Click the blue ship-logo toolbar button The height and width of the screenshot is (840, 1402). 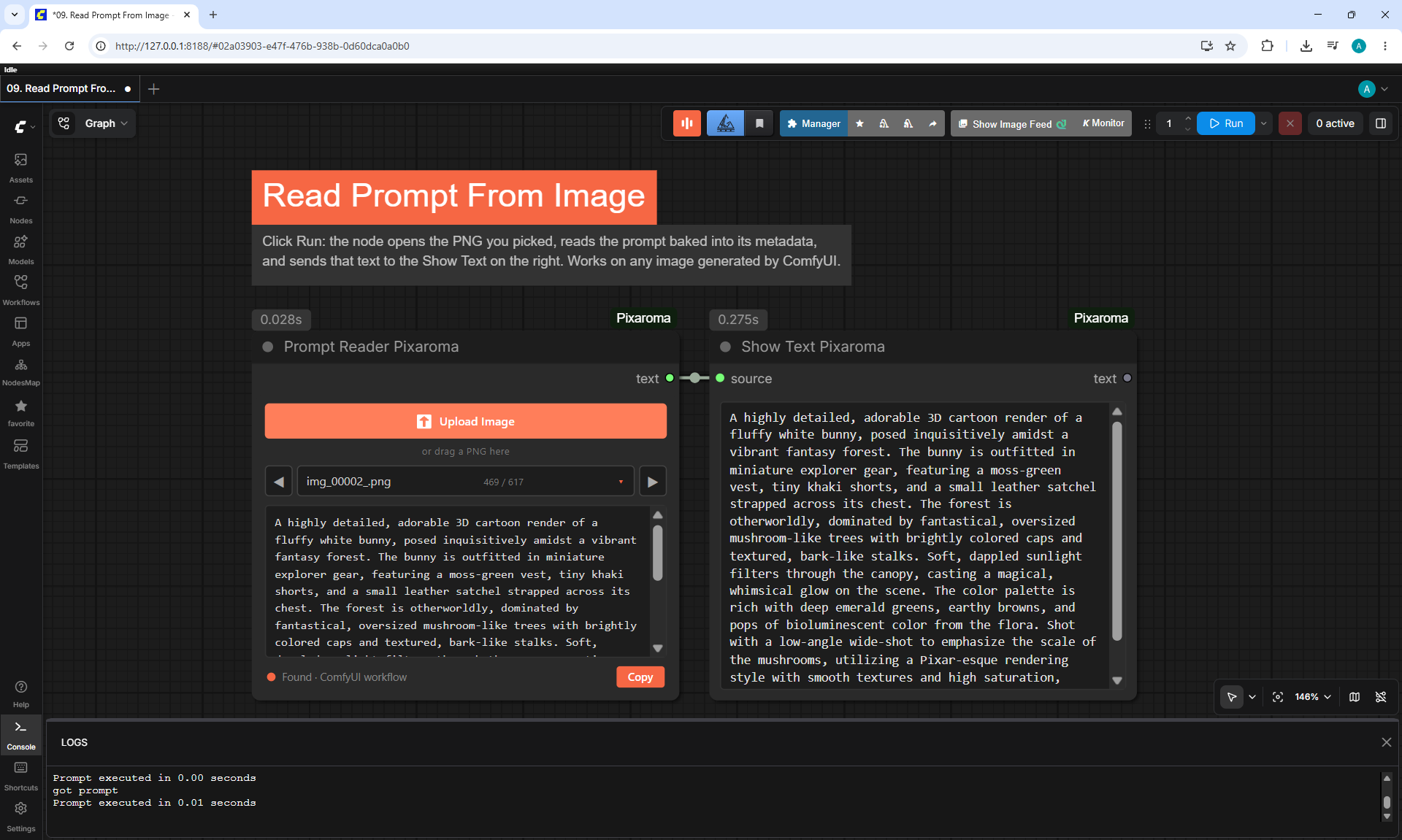725,123
